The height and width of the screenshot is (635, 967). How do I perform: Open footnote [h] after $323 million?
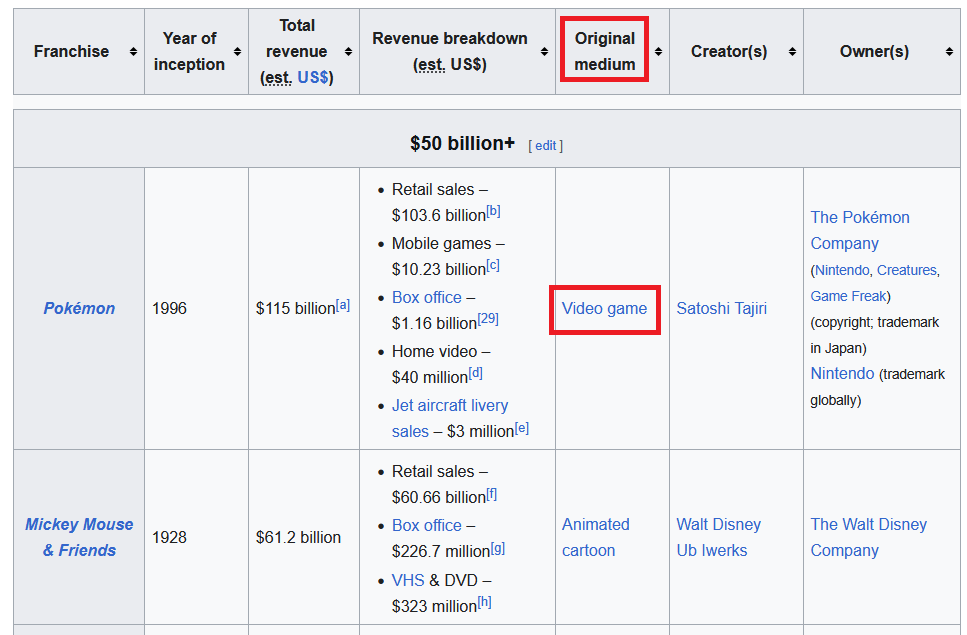pyautogui.click(x=484, y=602)
